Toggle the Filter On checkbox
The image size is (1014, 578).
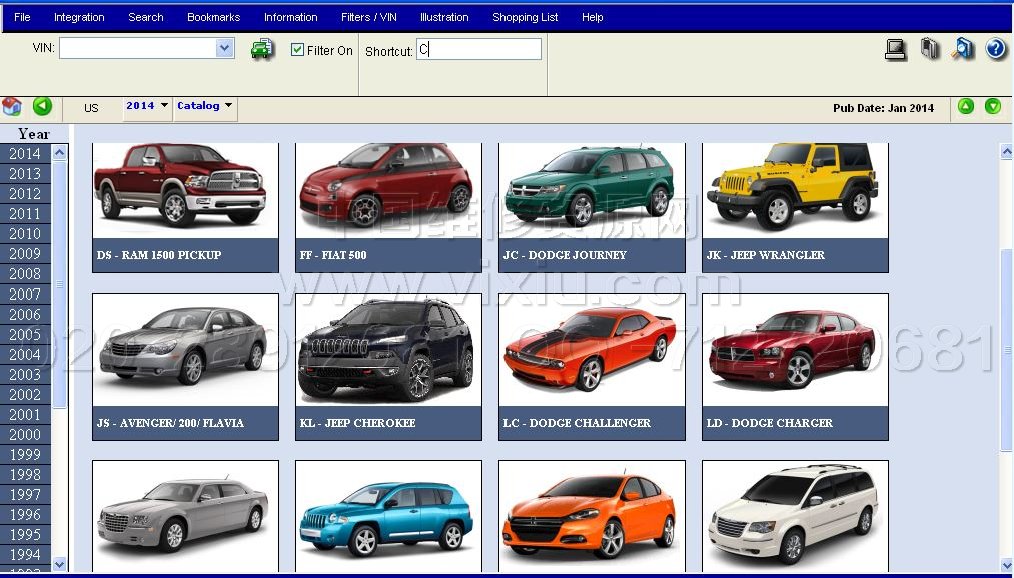coord(297,50)
